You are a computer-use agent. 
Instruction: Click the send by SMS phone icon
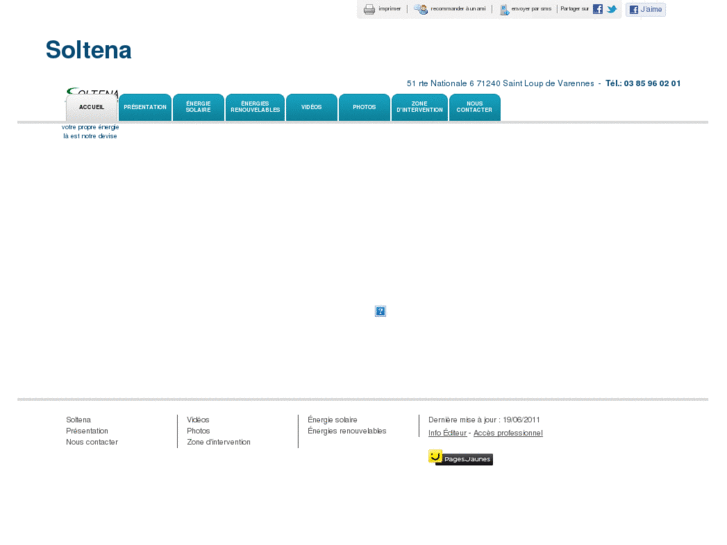click(504, 9)
